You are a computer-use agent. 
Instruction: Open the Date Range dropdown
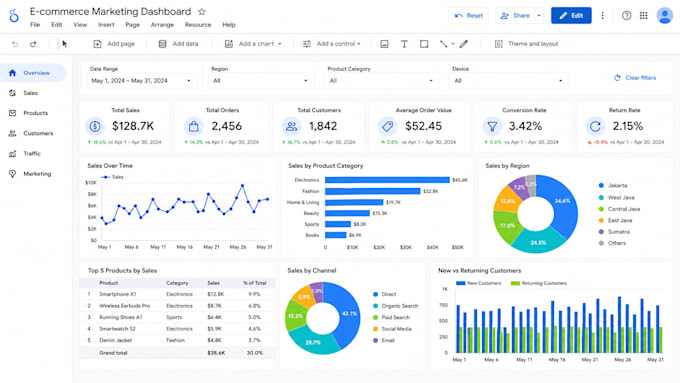pos(141,81)
